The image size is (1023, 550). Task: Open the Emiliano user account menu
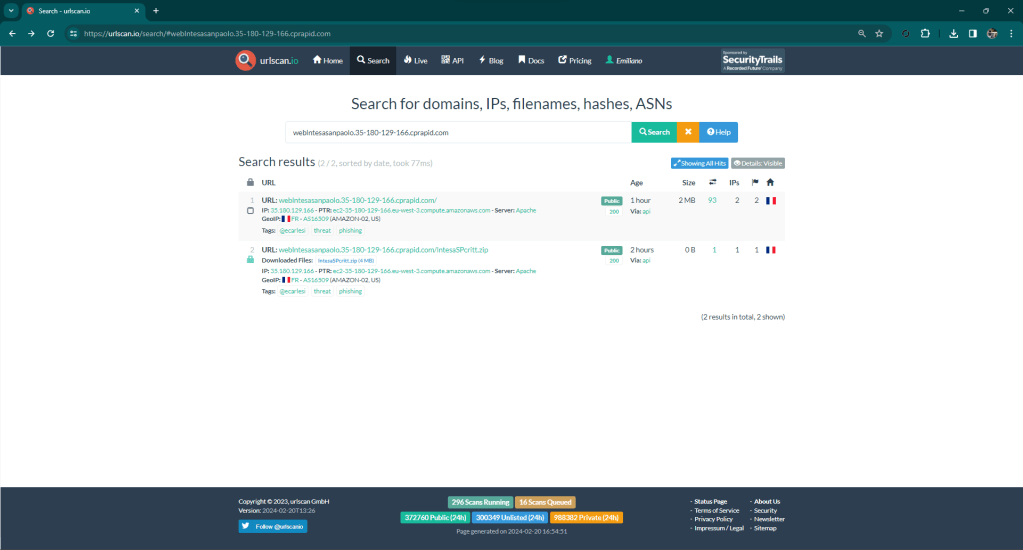click(623, 60)
